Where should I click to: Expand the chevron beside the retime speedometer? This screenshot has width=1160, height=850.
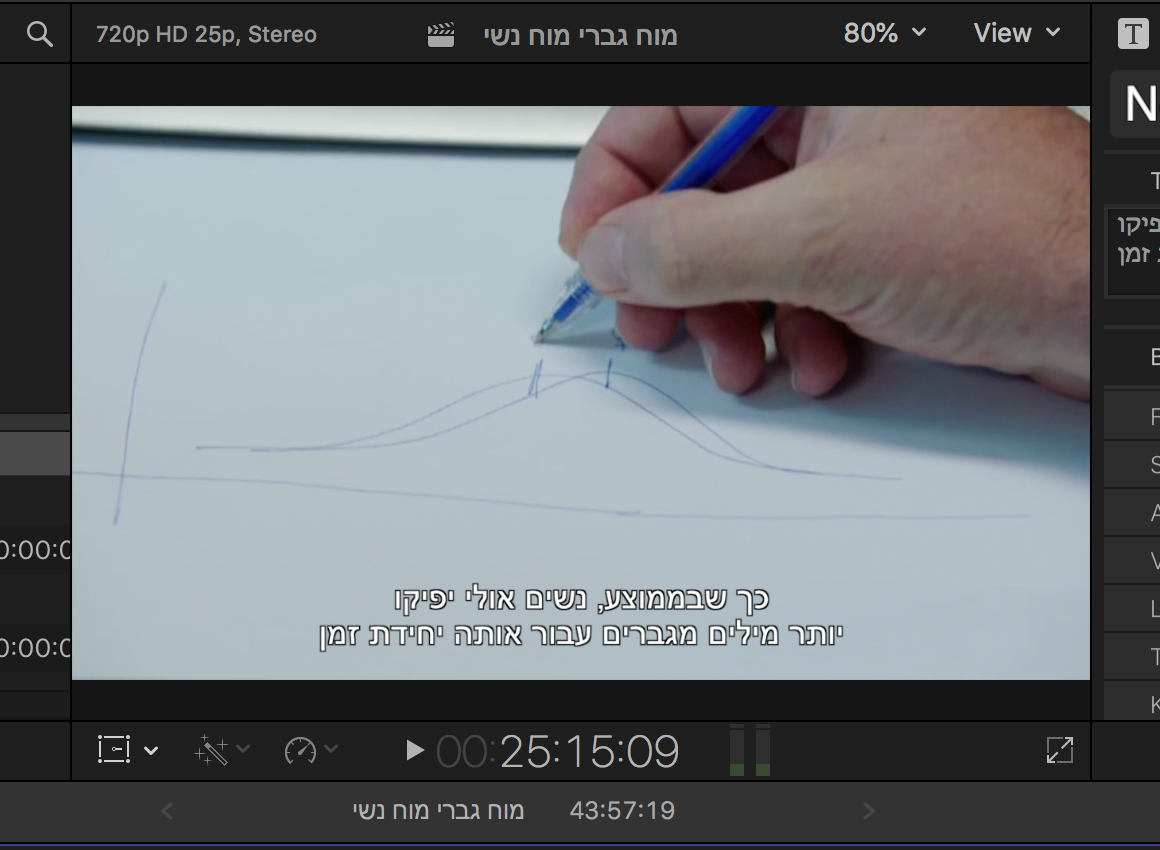(x=331, y=749)
